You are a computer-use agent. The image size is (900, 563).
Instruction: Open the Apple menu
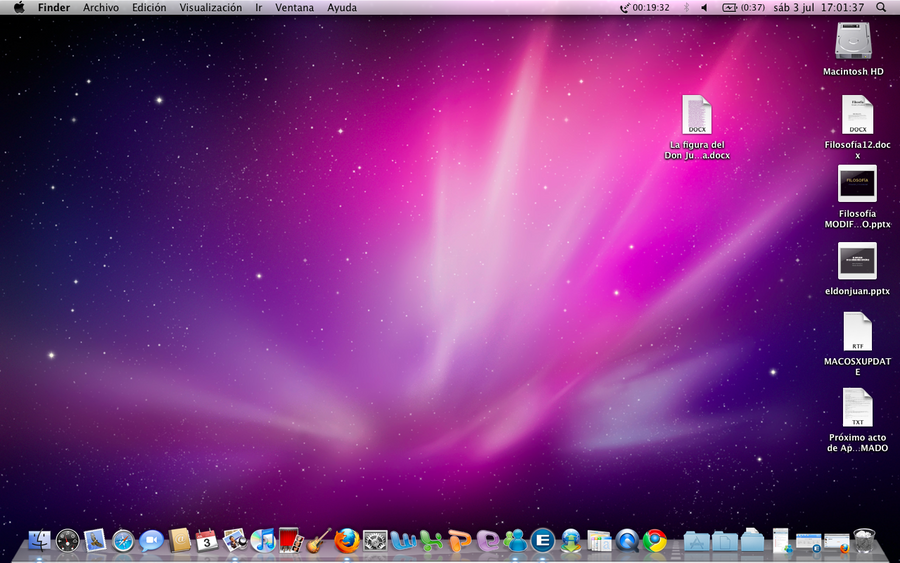click(19, 7)
